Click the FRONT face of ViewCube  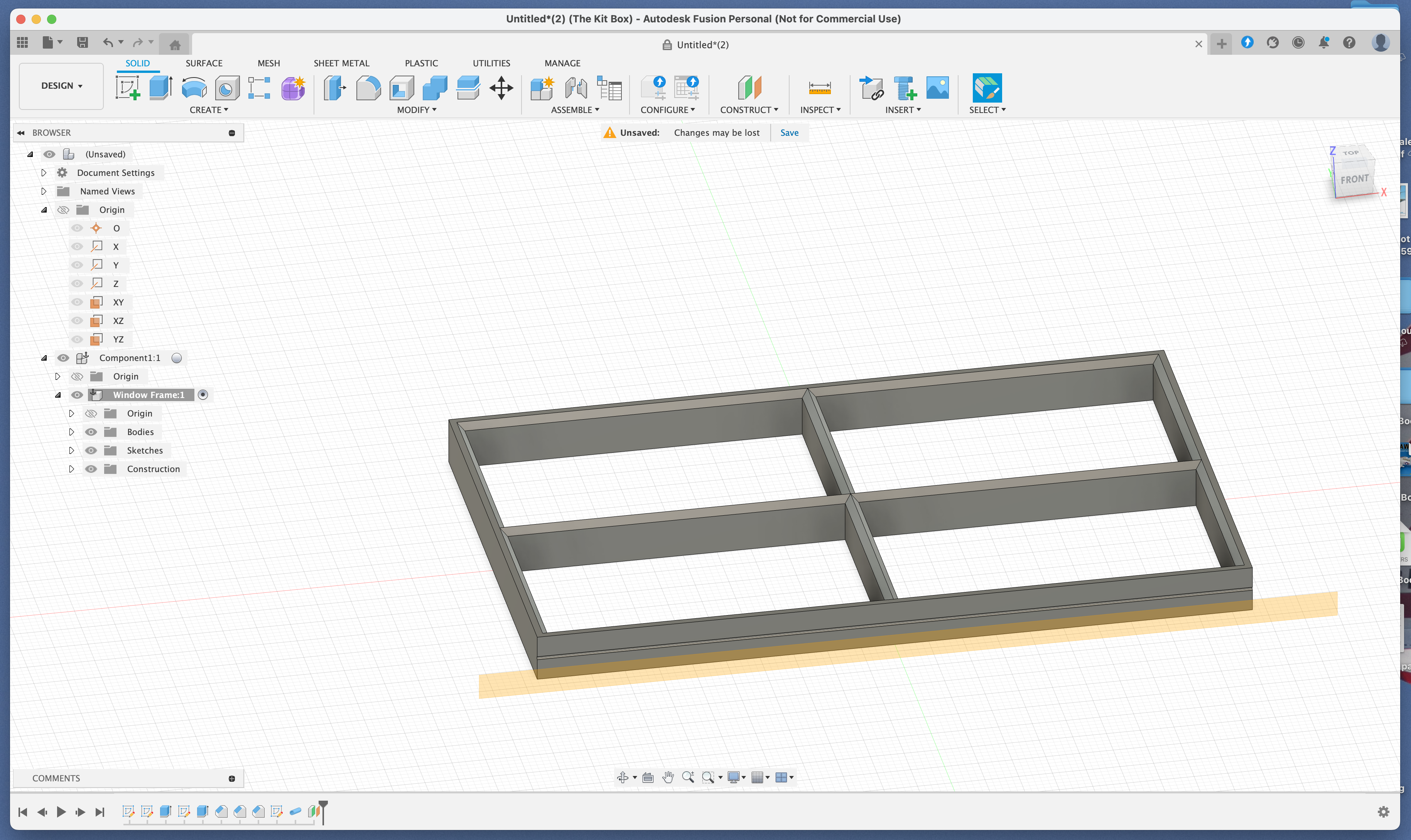coord(1354,179)
